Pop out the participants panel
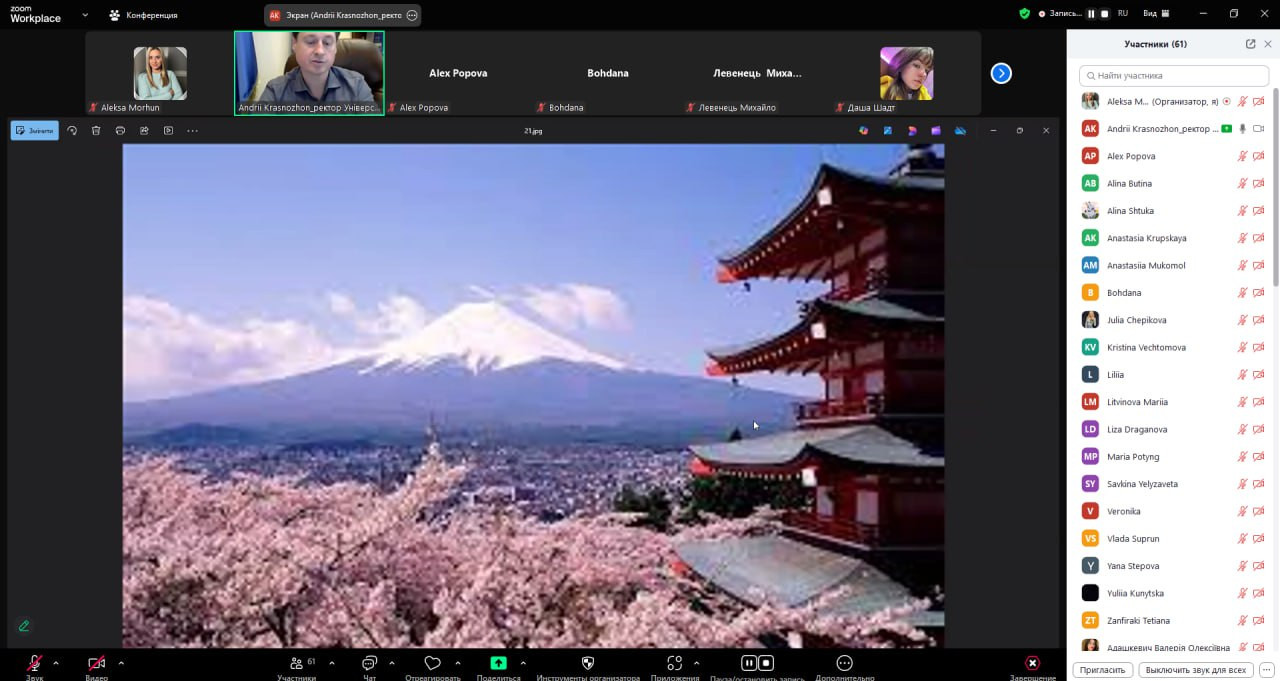 click(x=1250, y=44)
